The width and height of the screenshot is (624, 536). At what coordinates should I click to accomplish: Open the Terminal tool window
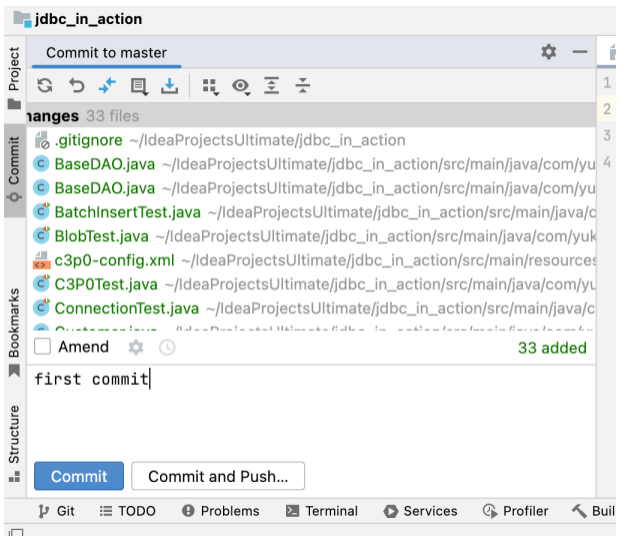322,511
